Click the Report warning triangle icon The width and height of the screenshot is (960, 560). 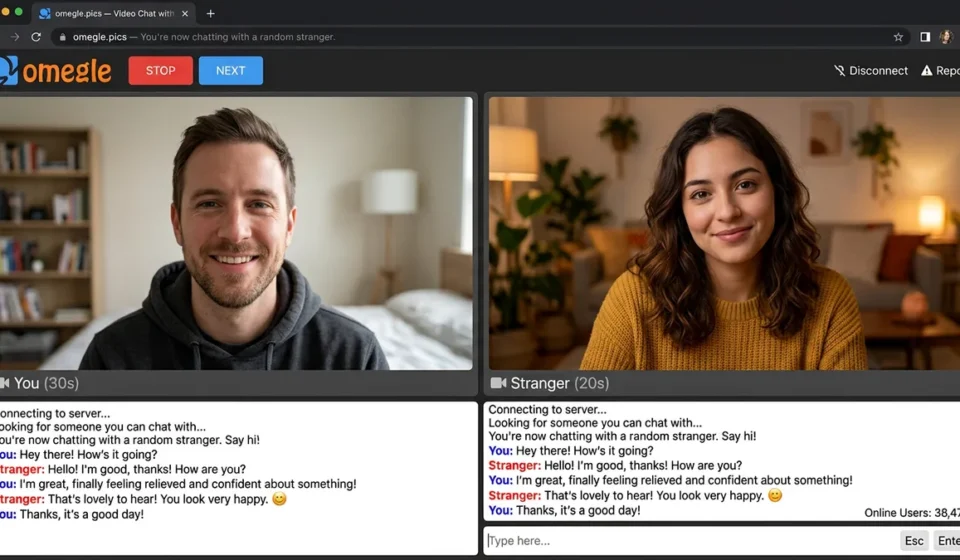pyautogui.click(x=926, y=70)
